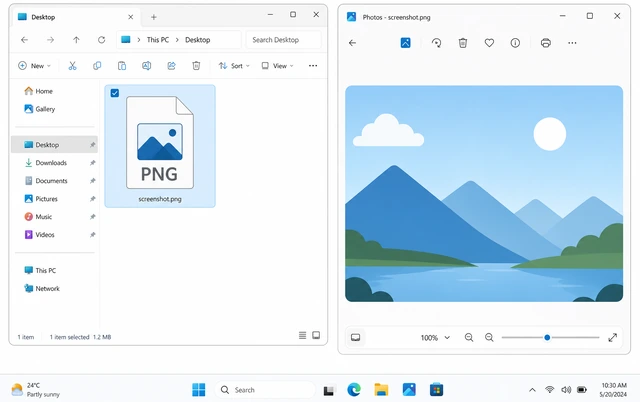The image size is (640, 402).
Task: Click the Wi-Fi icon in system tray
Action: pos(550,390)
